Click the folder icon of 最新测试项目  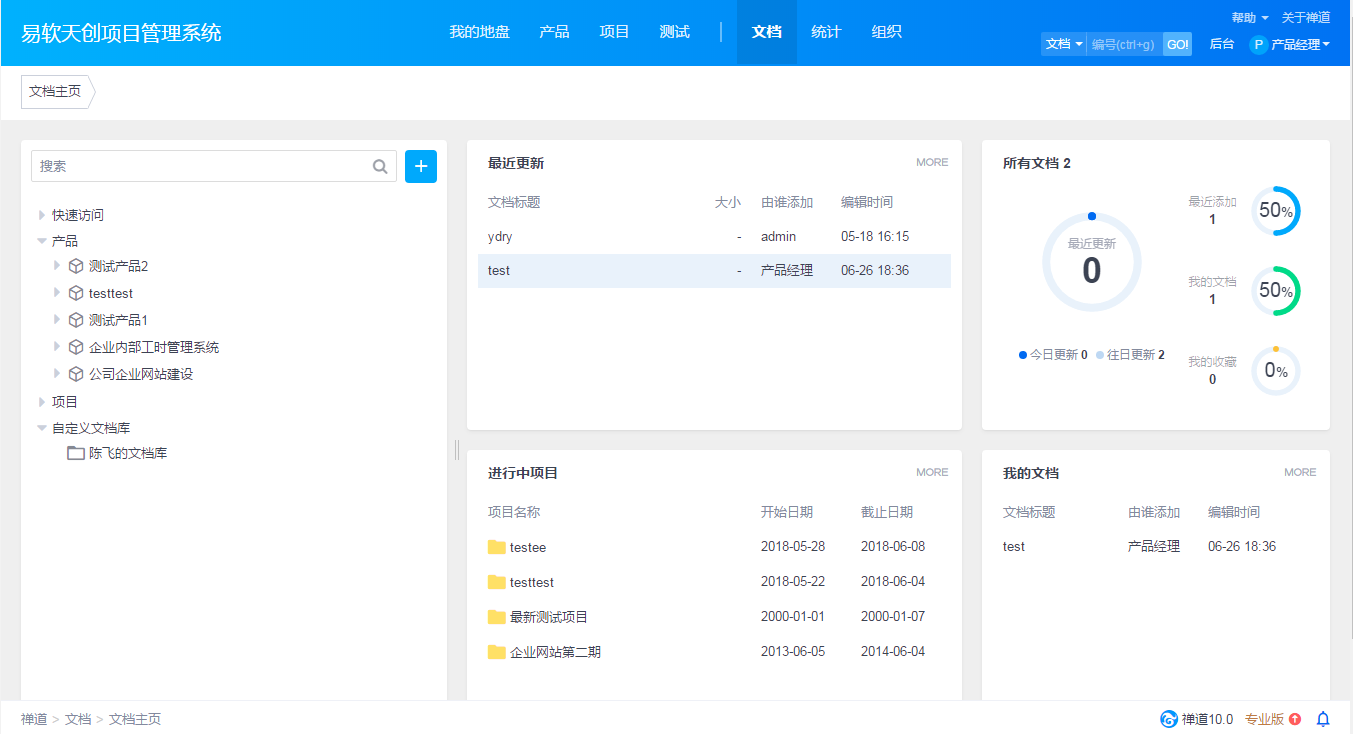tap(497, 617)
